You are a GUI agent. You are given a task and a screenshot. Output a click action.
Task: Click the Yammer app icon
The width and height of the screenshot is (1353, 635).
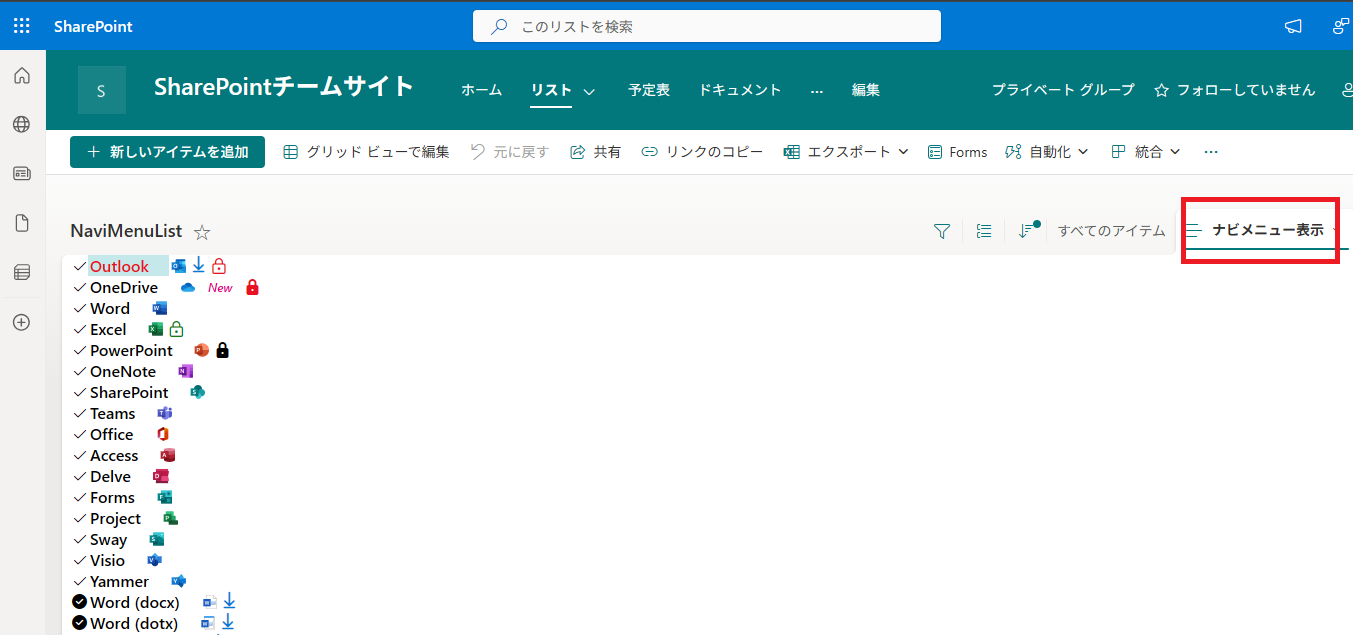[x=178, y=581]
